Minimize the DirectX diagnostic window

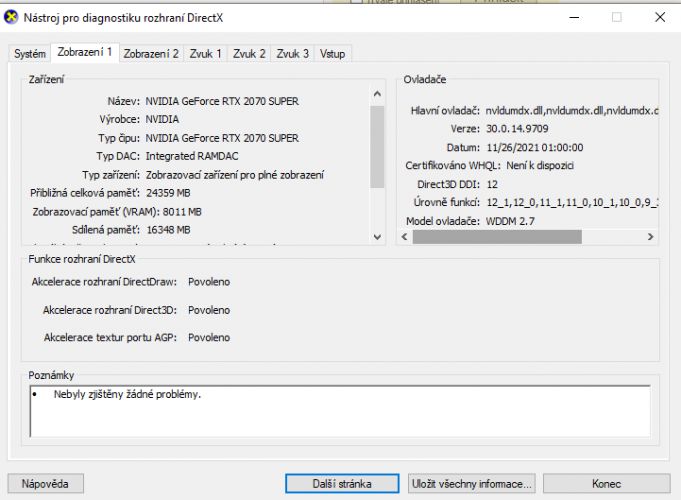574,17
